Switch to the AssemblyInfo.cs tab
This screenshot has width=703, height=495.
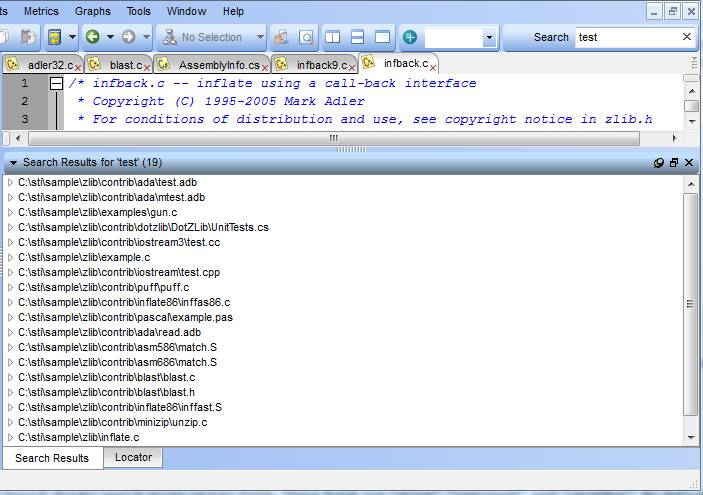[212, 65]
